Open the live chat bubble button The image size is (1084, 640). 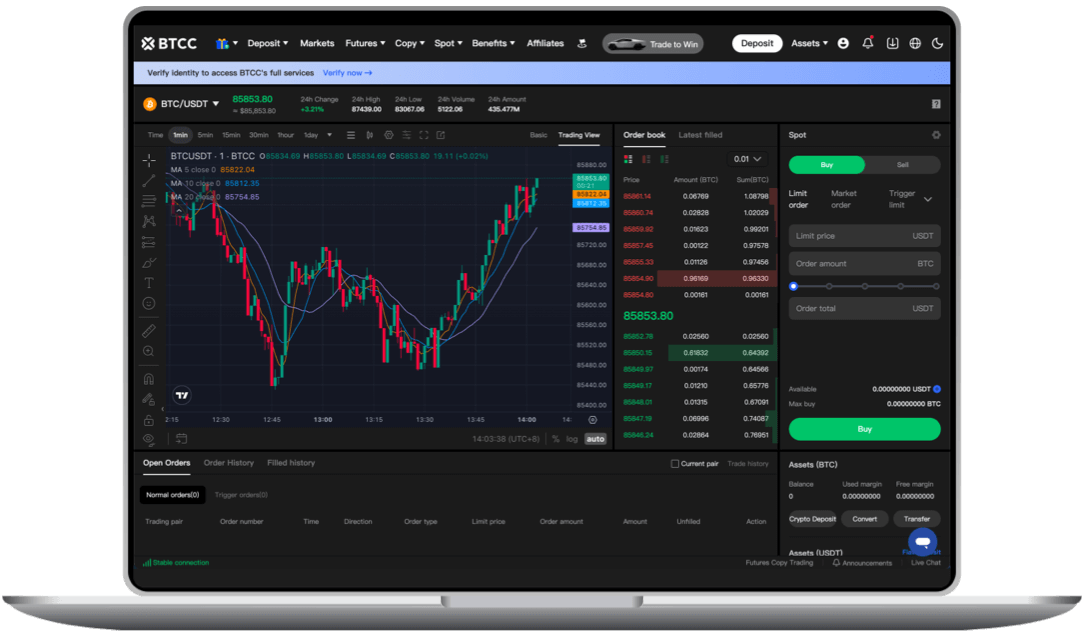click(922, 543)
